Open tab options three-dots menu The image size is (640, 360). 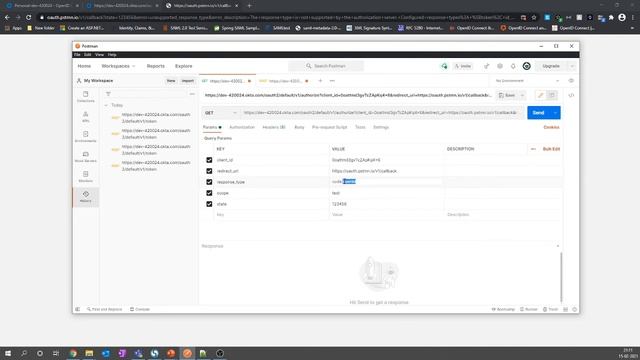pos(332,81)
